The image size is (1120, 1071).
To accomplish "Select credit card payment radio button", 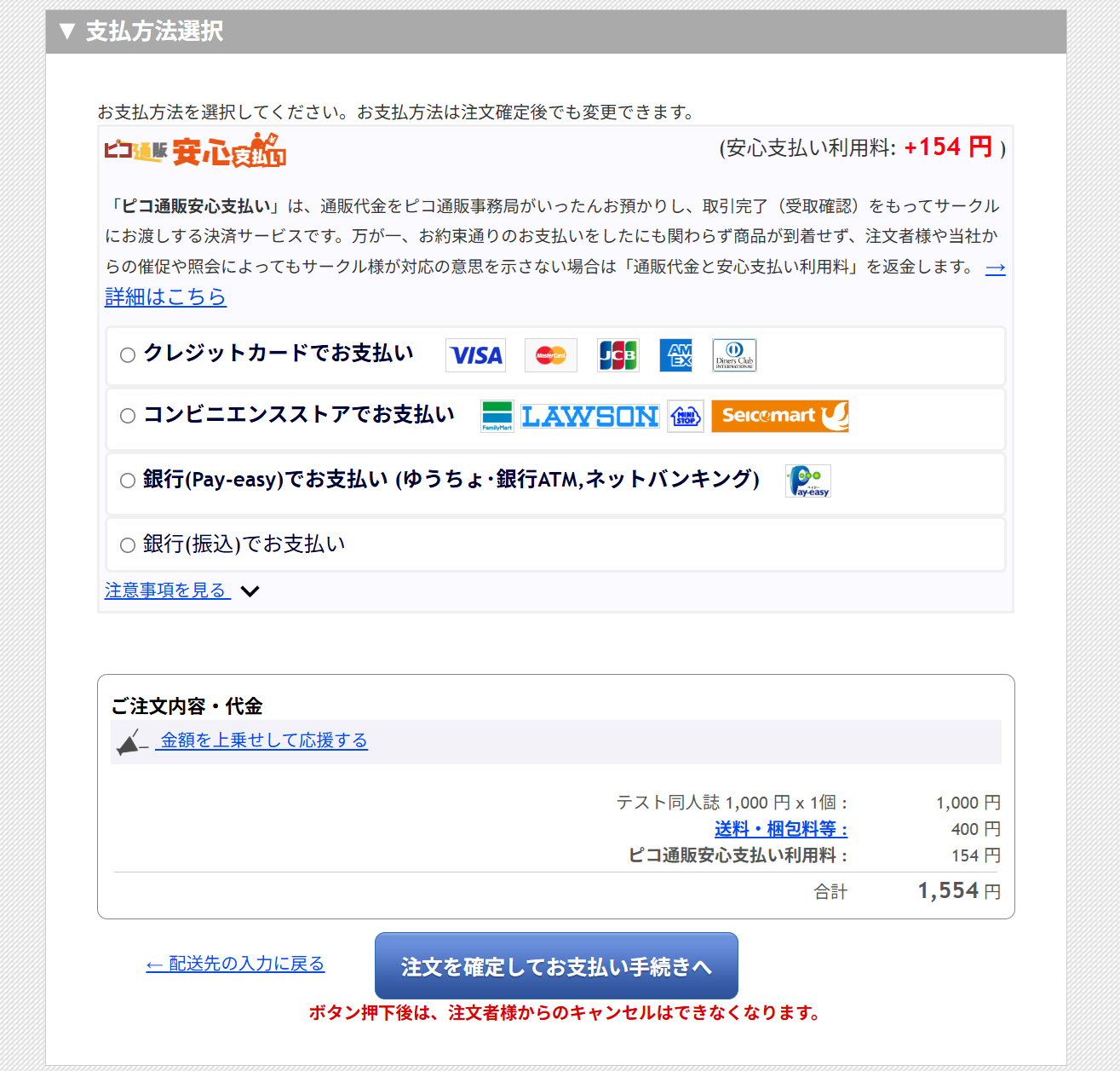I will point(128,355).
